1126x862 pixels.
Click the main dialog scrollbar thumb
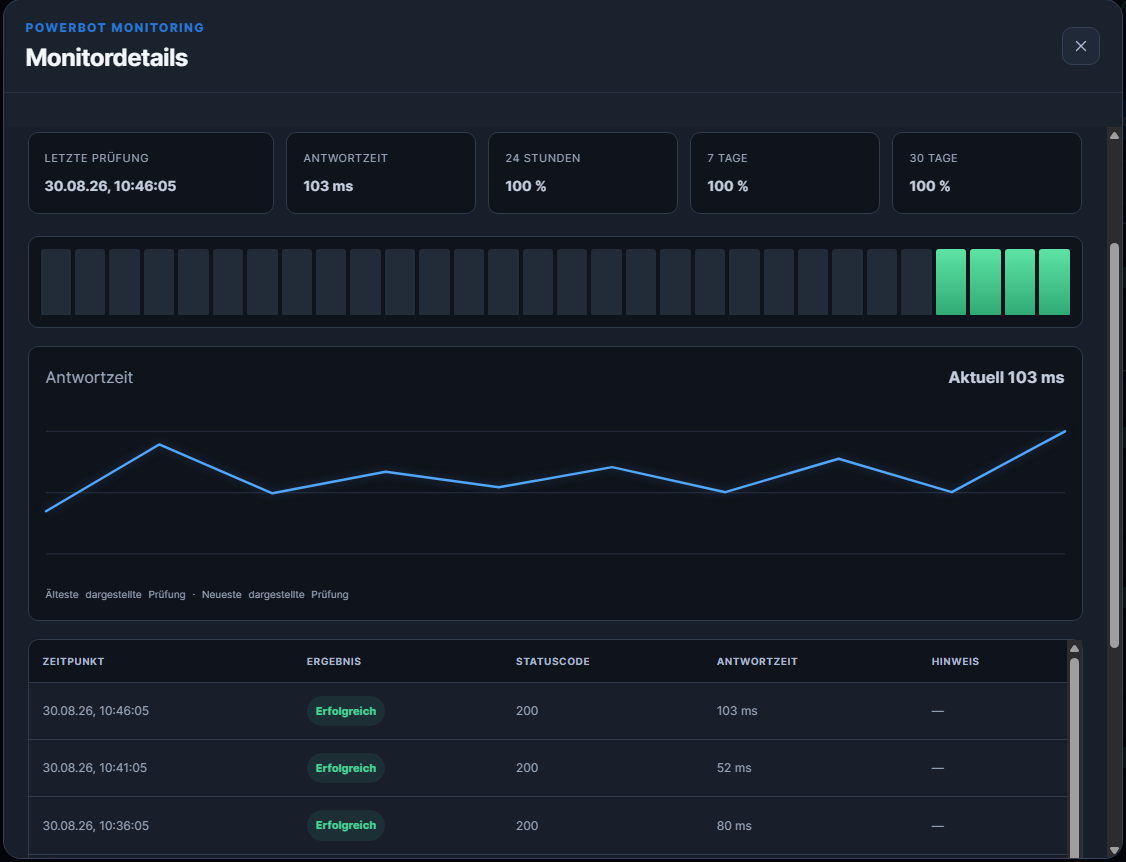pos(1114,445)
